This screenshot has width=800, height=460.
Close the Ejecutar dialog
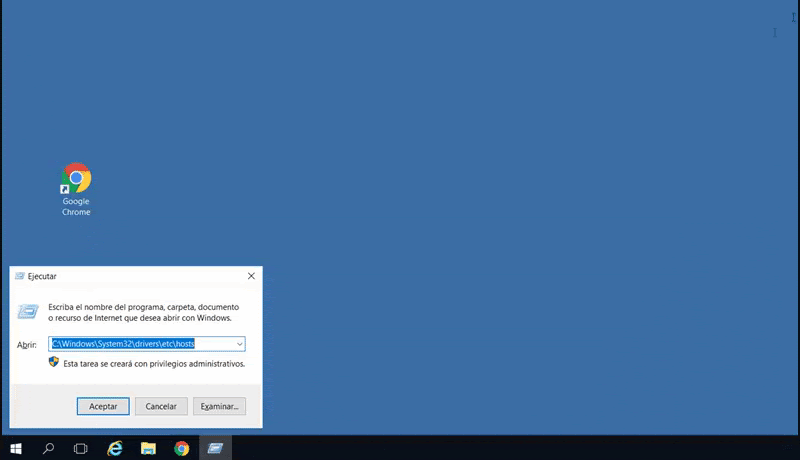251,276
